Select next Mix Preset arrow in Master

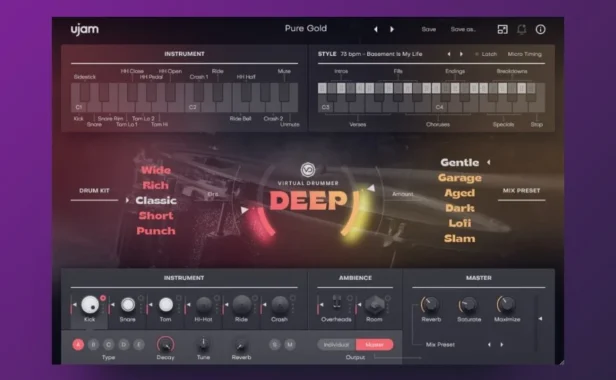coord(502,345)
